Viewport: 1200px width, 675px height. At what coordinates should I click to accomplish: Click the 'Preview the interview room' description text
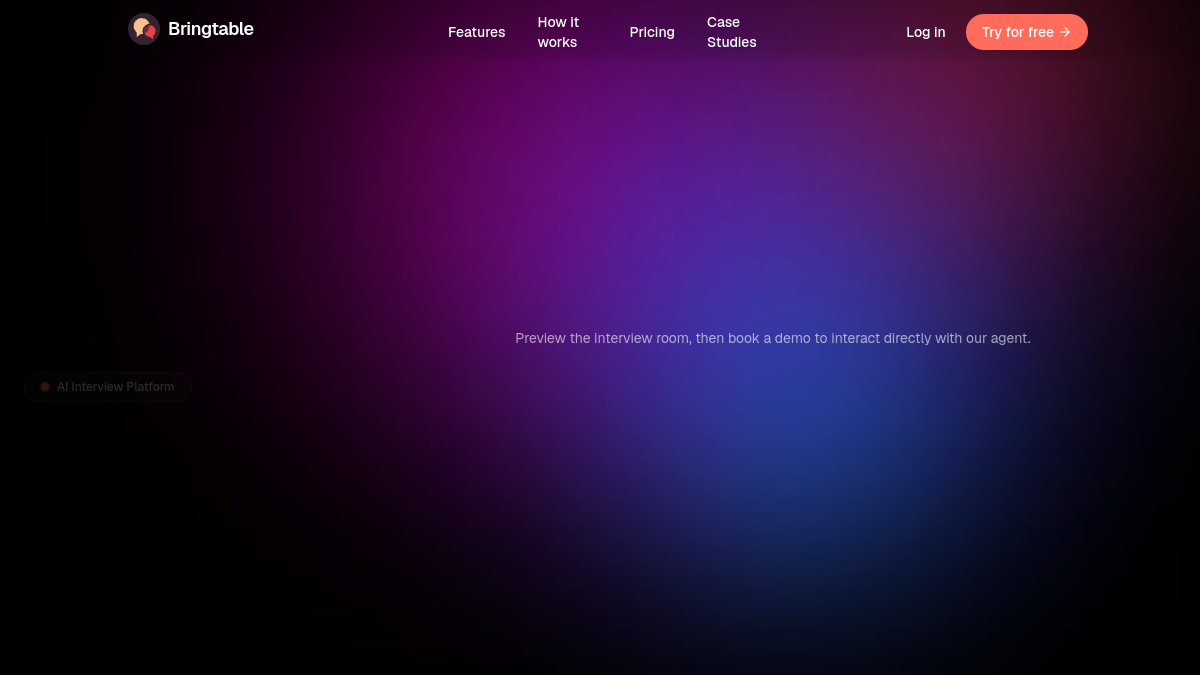click(773, 338)
